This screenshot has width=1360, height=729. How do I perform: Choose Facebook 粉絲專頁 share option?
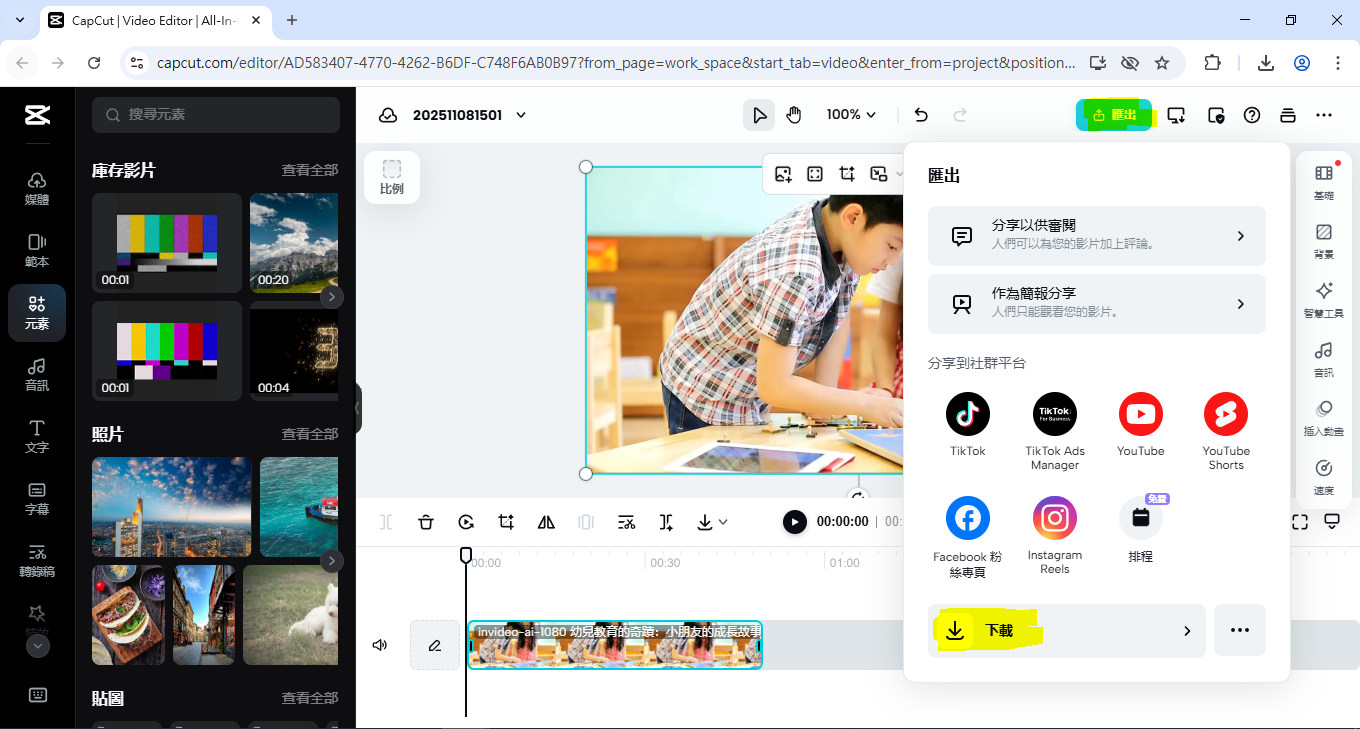pos(967,518)
